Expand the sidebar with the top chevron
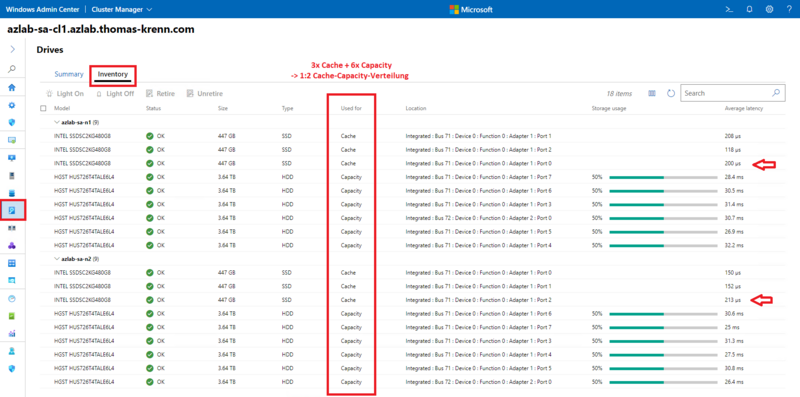The width and height of the screenshot is (800, 397). tap(12, 49)
